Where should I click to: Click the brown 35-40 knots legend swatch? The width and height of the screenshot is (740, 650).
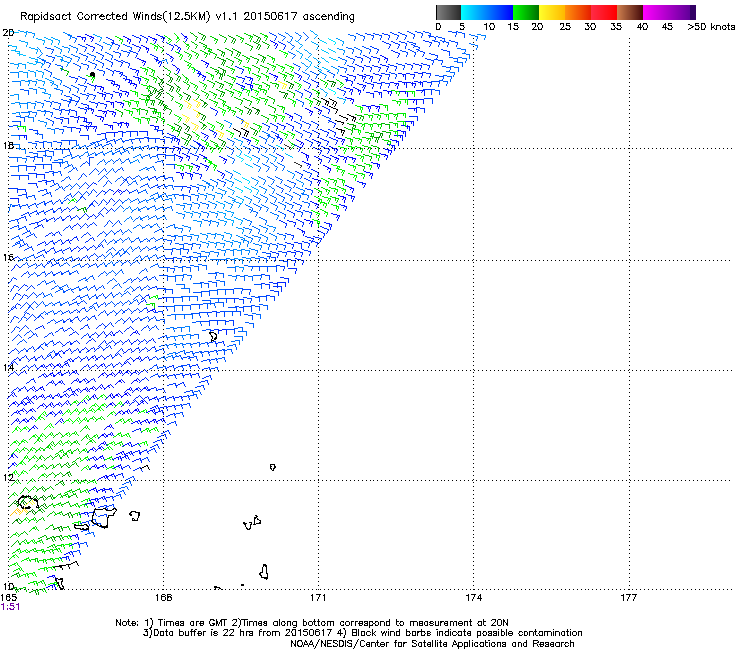coord(630,12)
